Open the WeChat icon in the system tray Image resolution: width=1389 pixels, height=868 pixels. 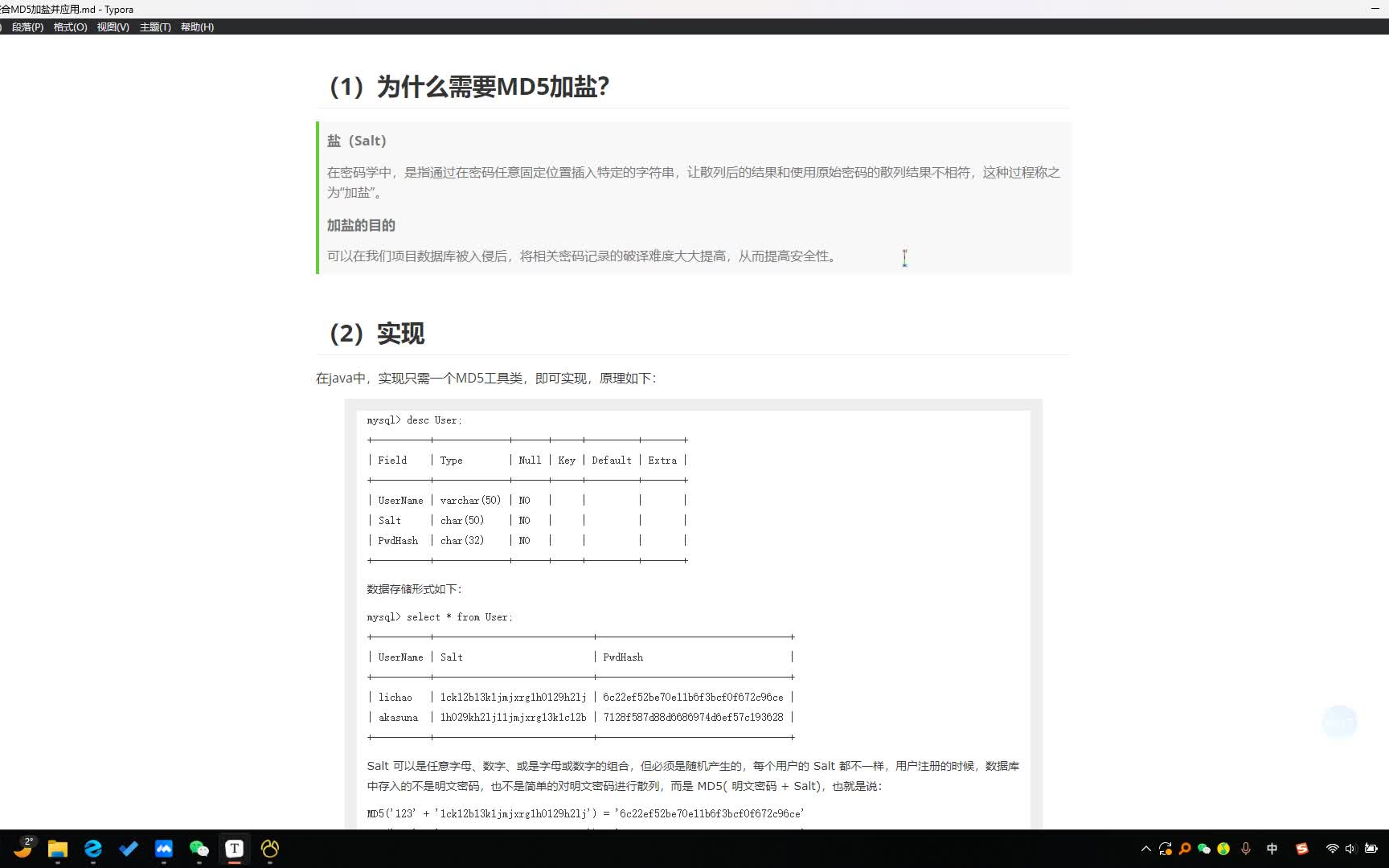pos(1204,849)
